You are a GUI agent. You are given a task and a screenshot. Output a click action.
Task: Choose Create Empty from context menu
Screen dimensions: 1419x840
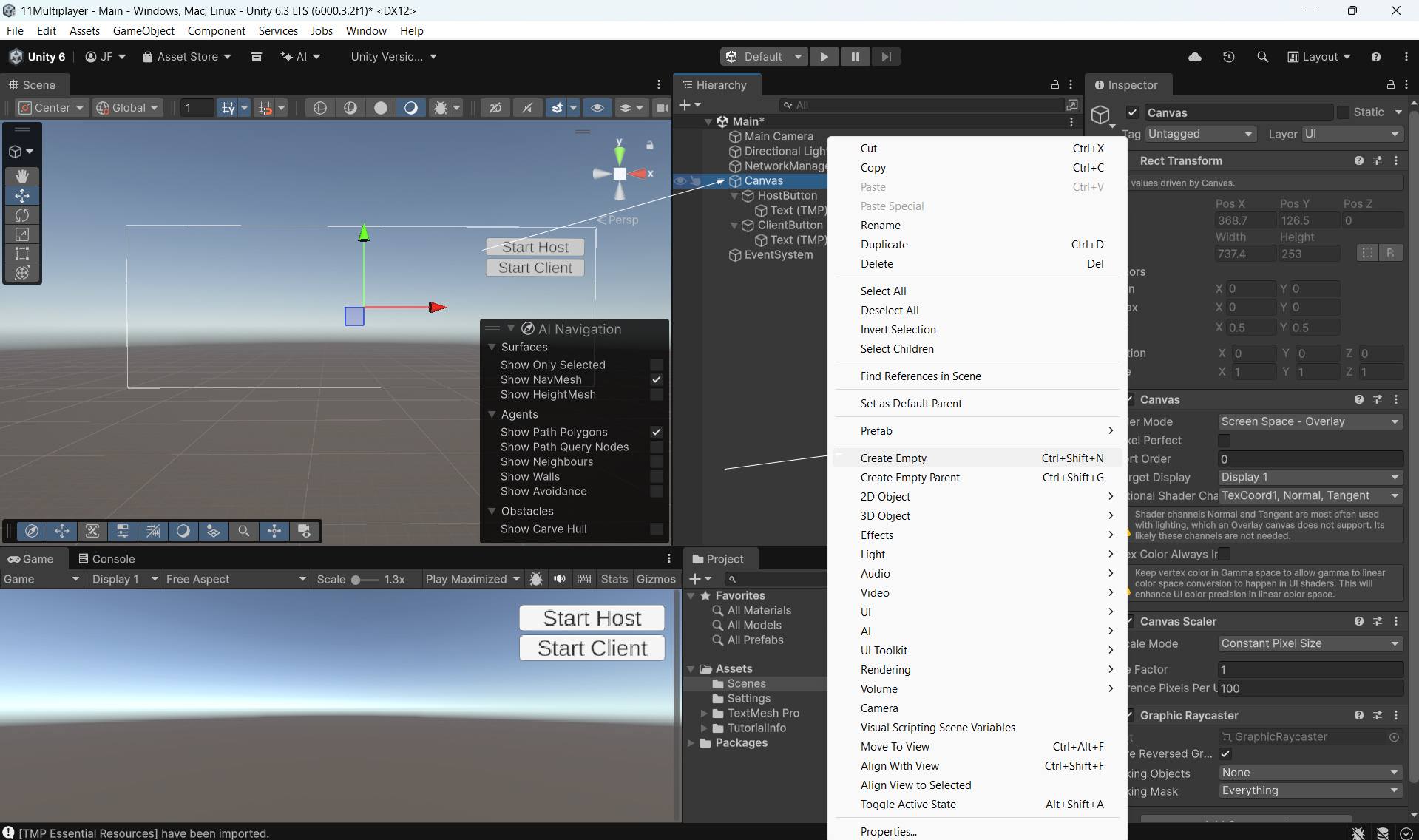click(x=893, y=458)
